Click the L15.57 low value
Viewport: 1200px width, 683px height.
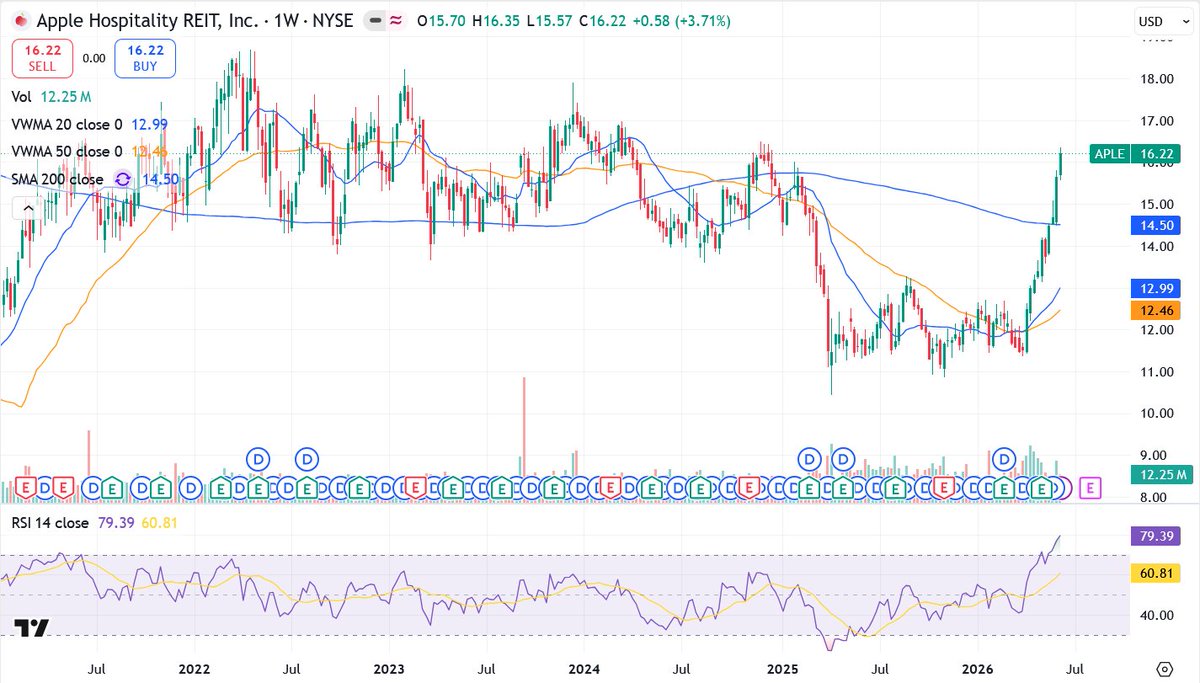[x=548, y=21]
